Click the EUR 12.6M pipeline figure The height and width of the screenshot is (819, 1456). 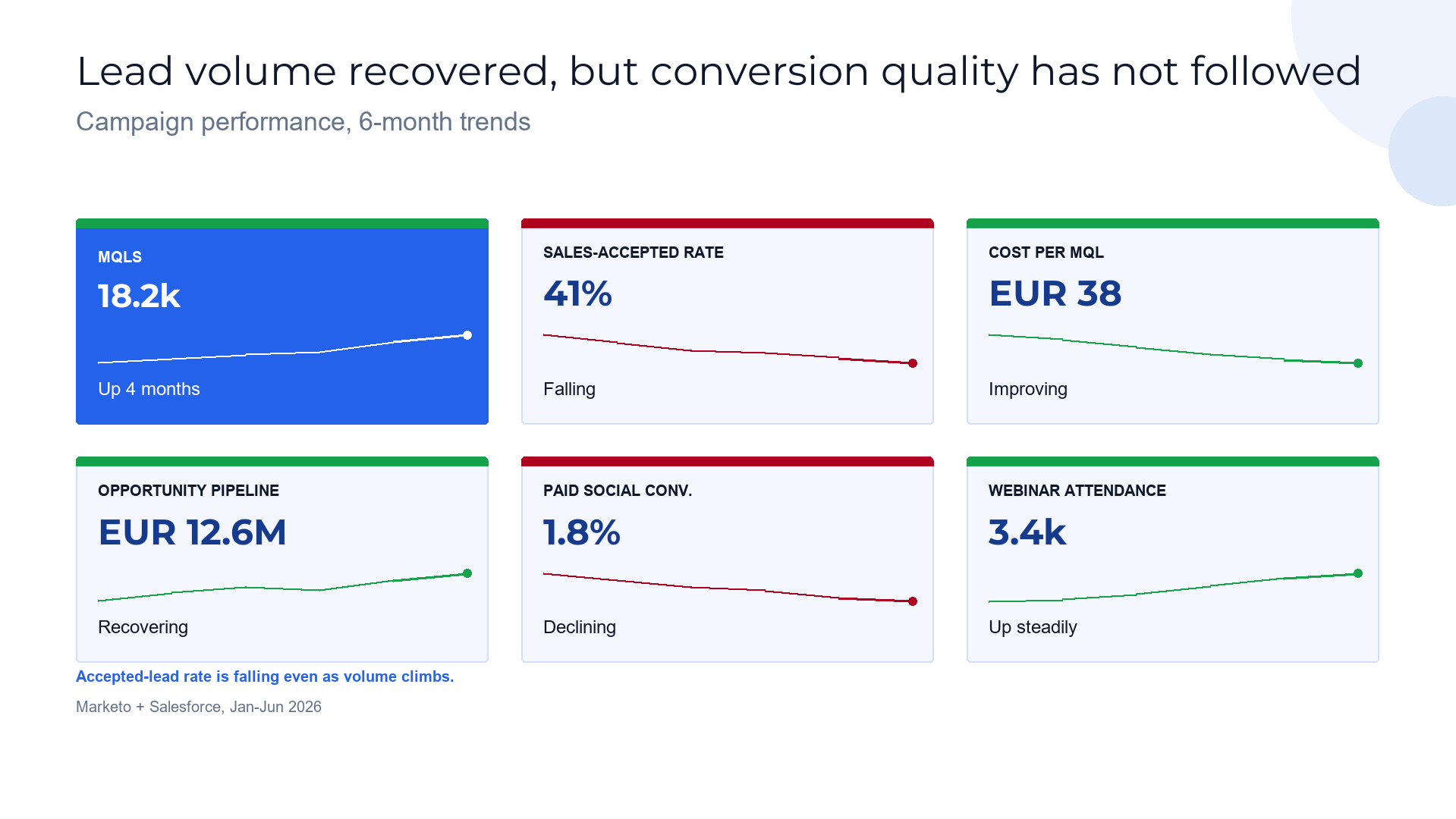point(192,532)
